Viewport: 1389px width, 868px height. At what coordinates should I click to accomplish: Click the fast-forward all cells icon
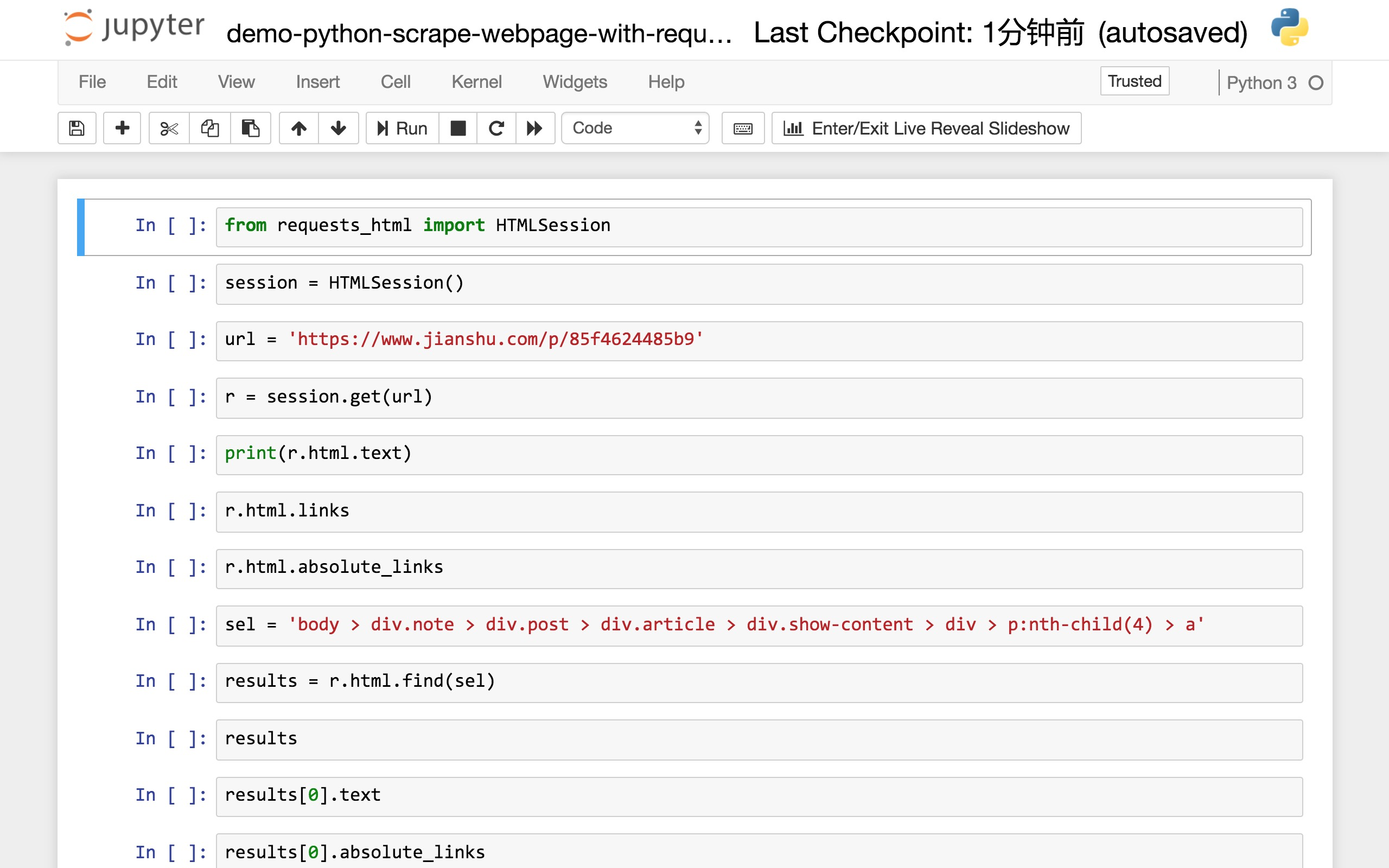click(x=535, y=128)
